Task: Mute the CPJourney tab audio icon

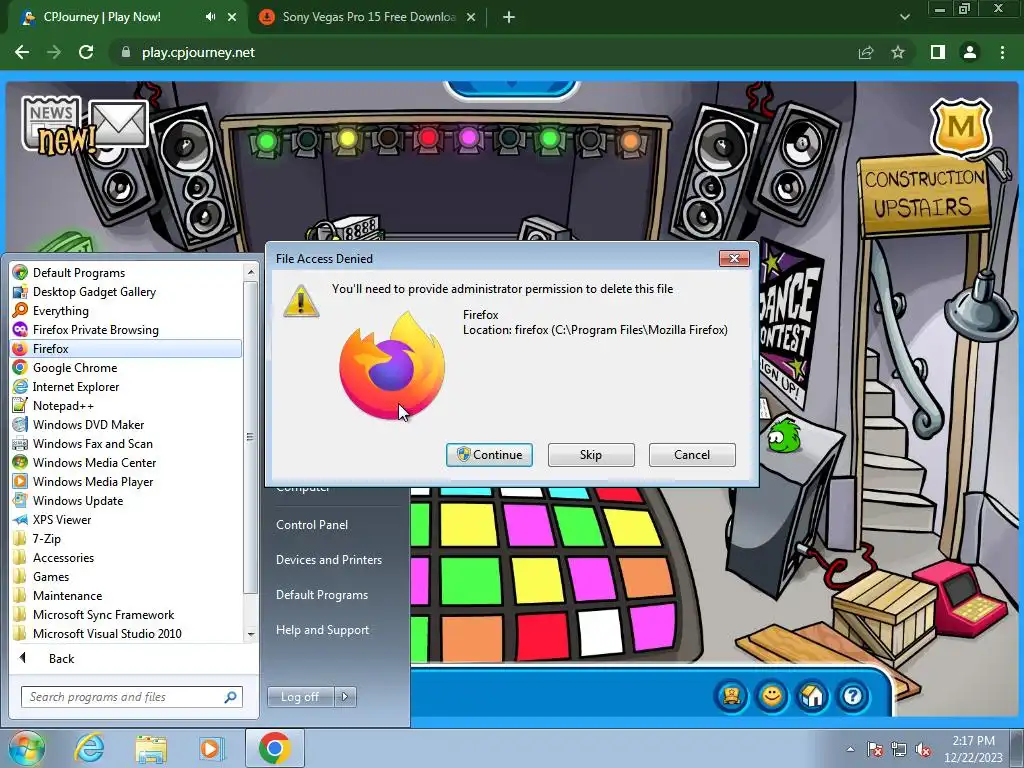Action: coord(210,17)
